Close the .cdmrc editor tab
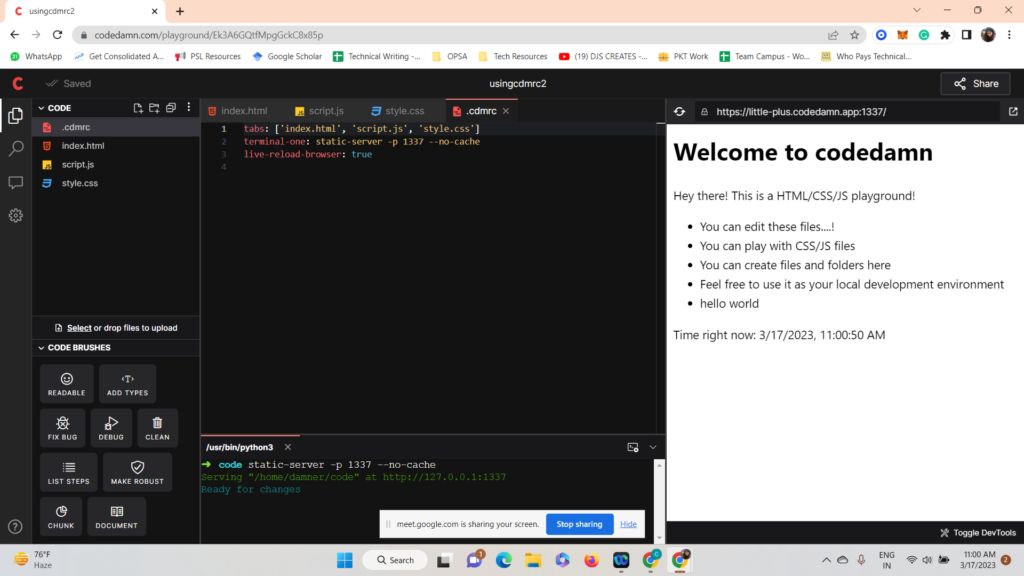Image resolution: width=1024 pixels, height=576 pixels. (x=506, y=111)
